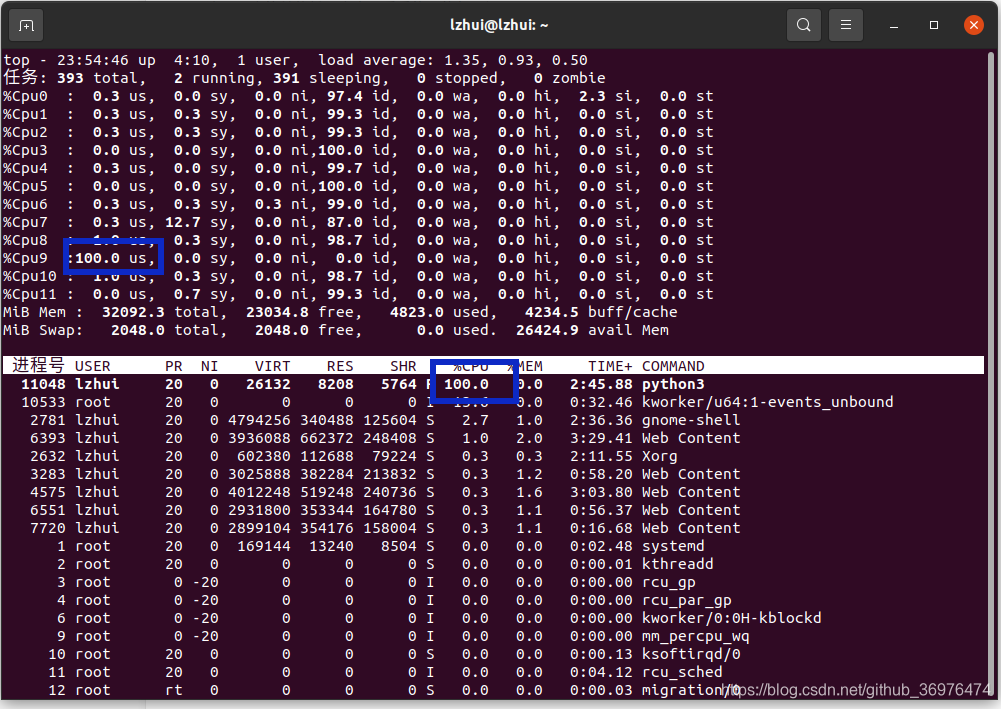Click the top clock time 23:54:46
Viewport: 1001px width, 709px height.
pyautogui.click(x=93, y=61)
